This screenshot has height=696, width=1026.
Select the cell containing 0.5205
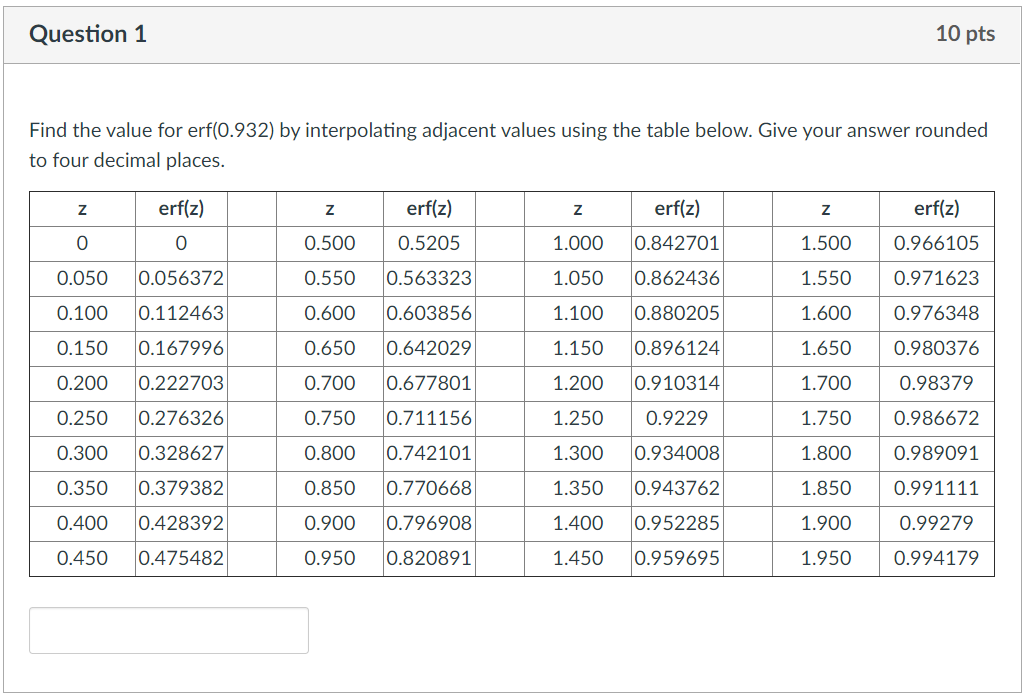pos(429,243)
